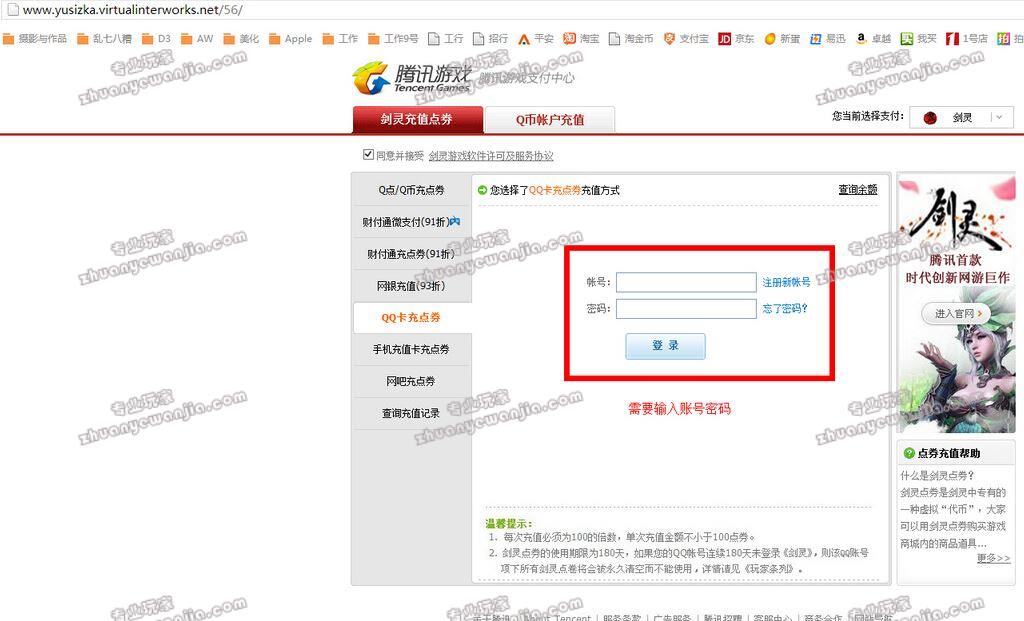Open the 淘金币 bookmark
The height and width of the screenshot is (621, 1024).
pyautogui.click(x=631, y=39)
